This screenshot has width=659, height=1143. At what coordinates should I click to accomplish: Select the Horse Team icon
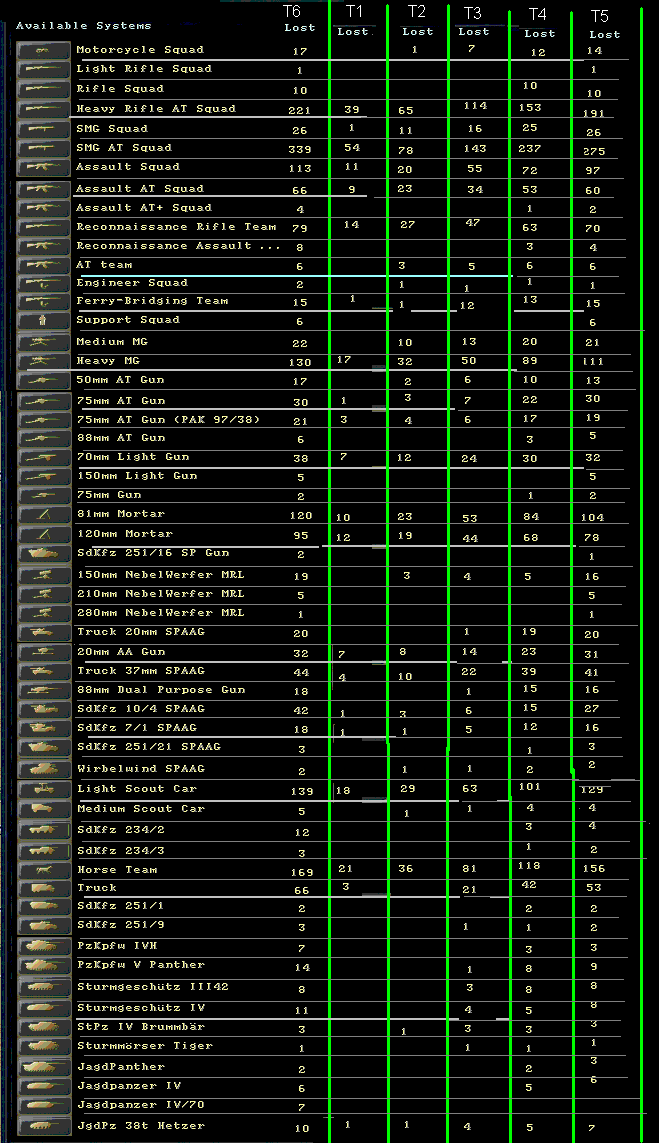pos(43,870)
